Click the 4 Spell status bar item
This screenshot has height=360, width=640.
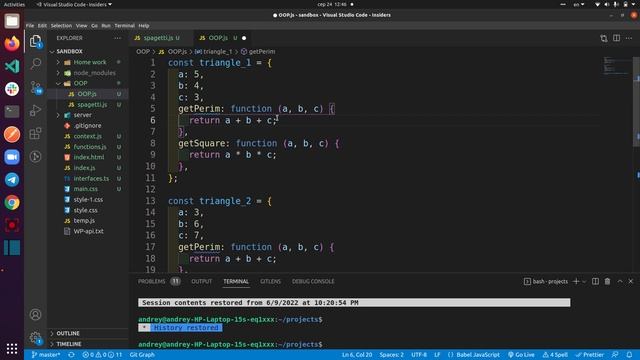point(555,355)
